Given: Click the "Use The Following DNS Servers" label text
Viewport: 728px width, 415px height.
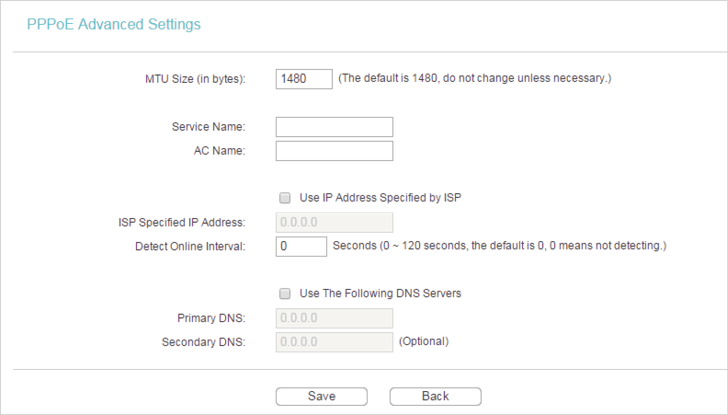Looking at the screenshot, I should click(x=380, y=293).
